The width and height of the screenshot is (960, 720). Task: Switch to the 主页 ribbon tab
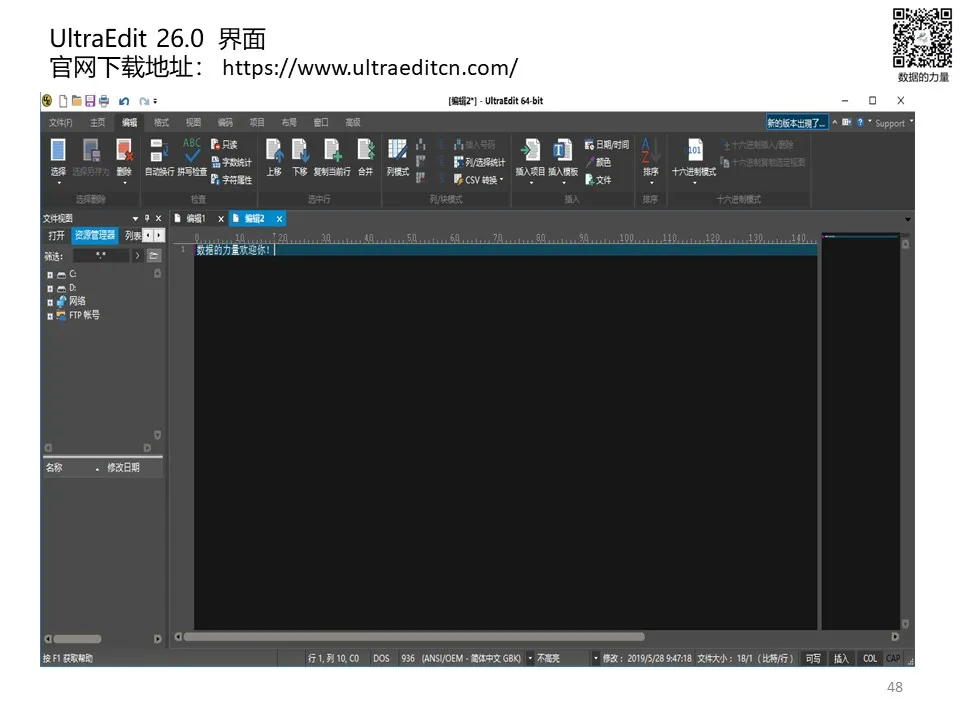tap(98, 122)
